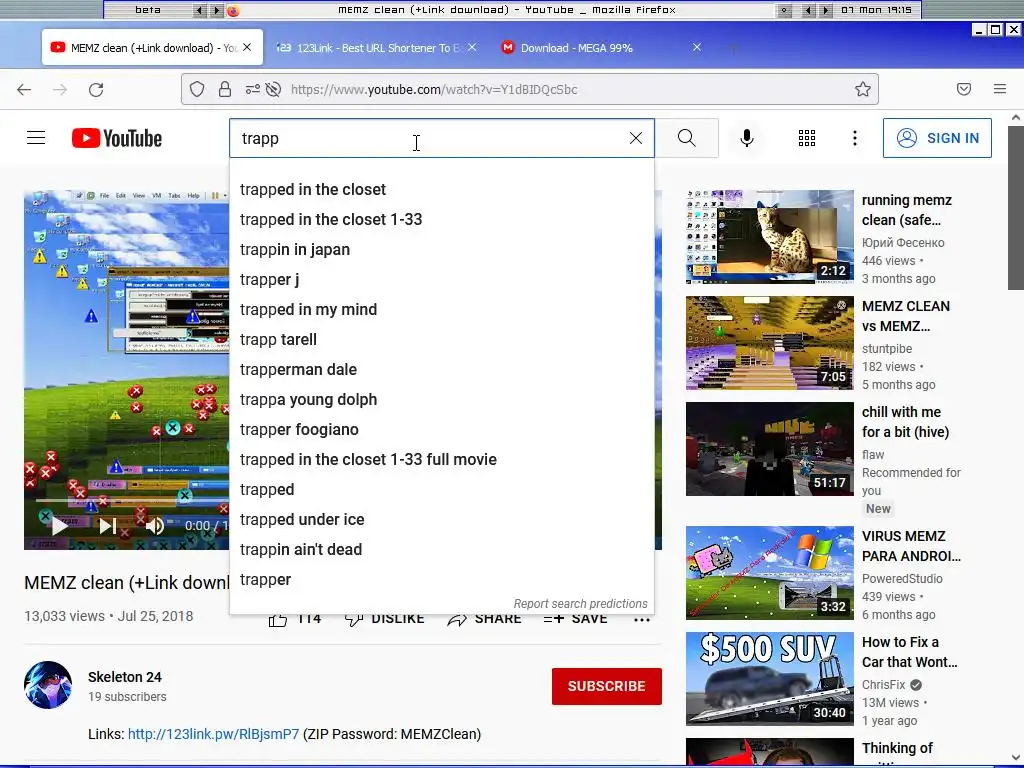Open Skeleton 24 channel avatar
1024x768 pixels.
48,685
